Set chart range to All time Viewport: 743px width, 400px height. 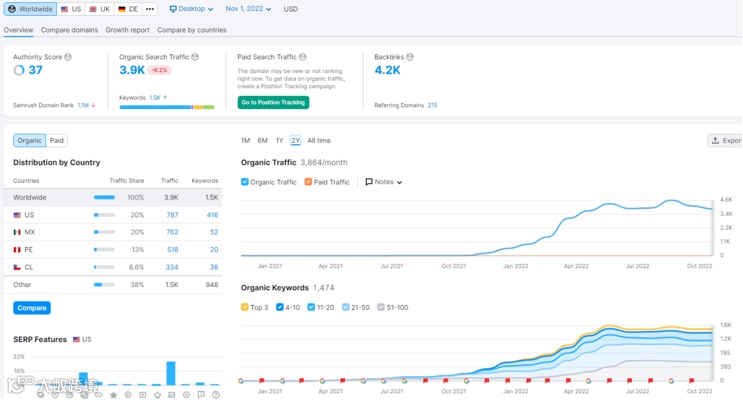click(319, 141)
